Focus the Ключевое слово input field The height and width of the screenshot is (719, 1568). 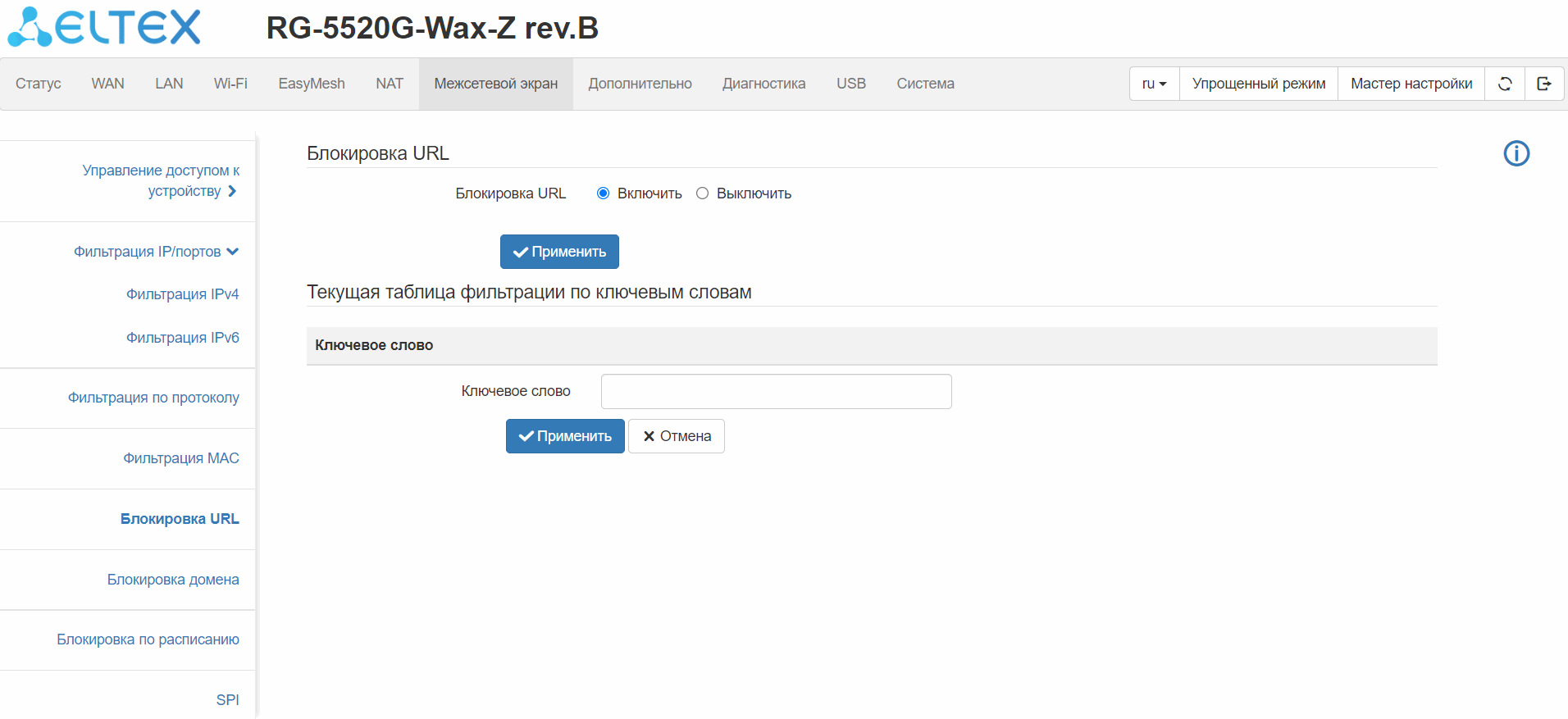click(776, 391)
